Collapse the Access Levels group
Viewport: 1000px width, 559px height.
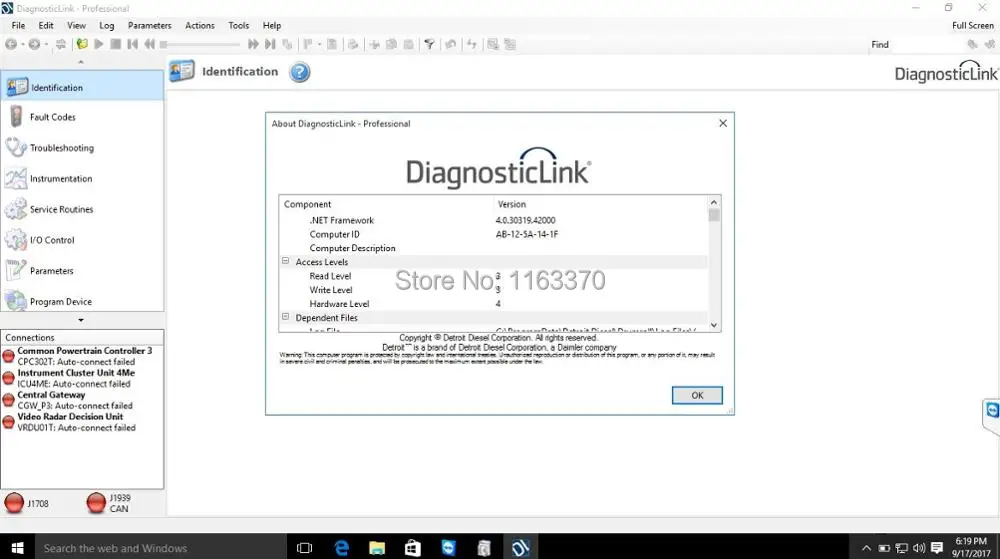click(x=286, y=261)
